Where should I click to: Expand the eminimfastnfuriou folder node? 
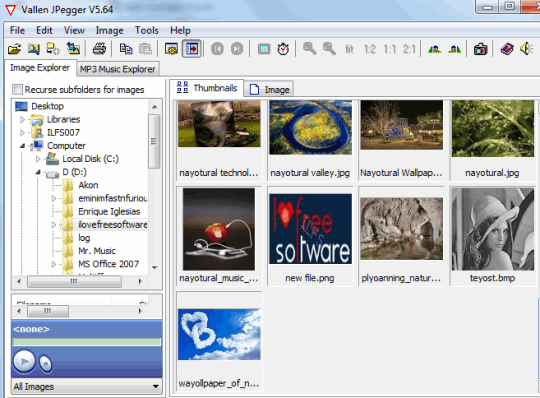pyautogui.click(x=54, y=198)
